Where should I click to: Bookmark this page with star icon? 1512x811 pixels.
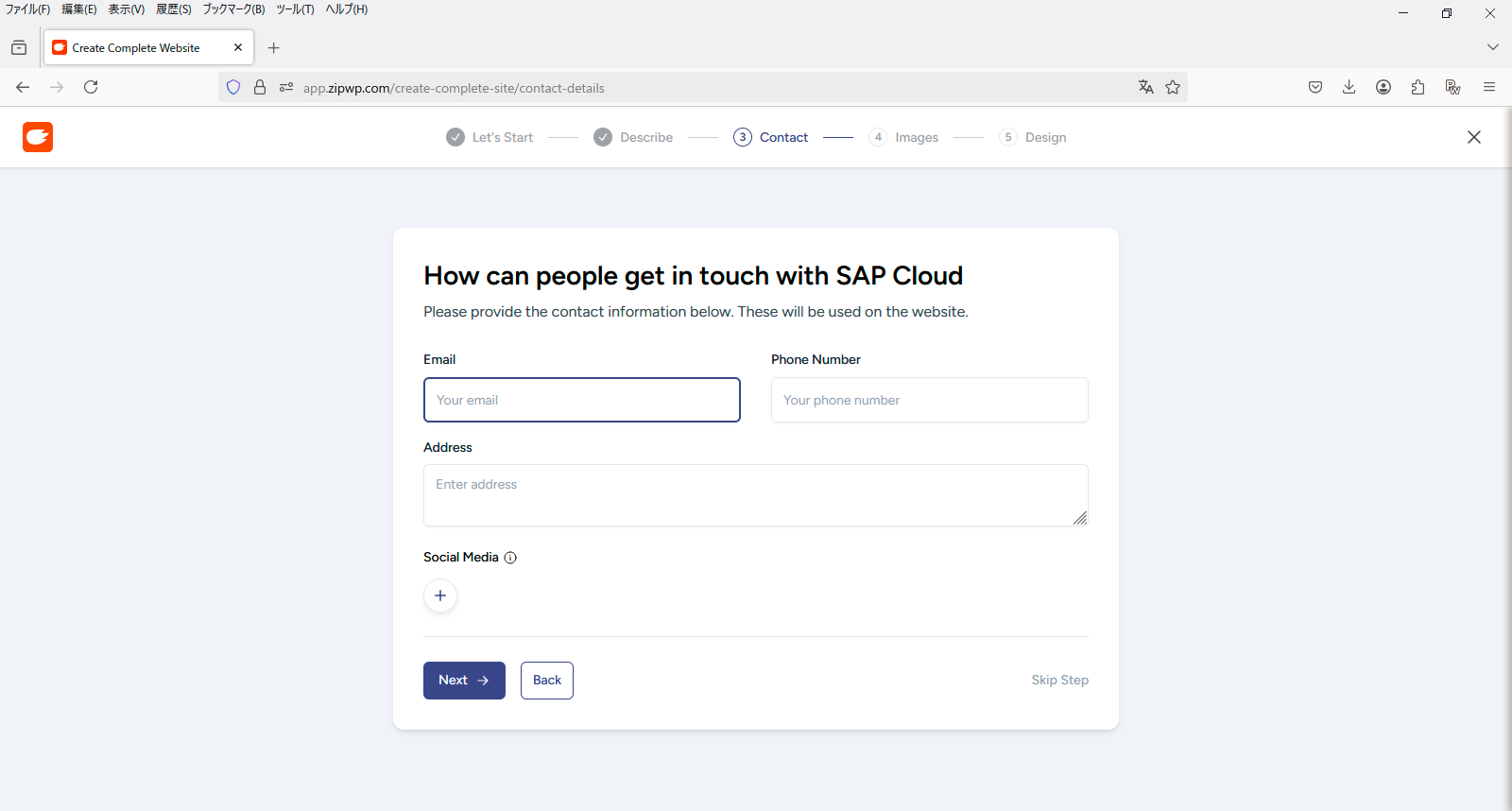coord(1173,87)
